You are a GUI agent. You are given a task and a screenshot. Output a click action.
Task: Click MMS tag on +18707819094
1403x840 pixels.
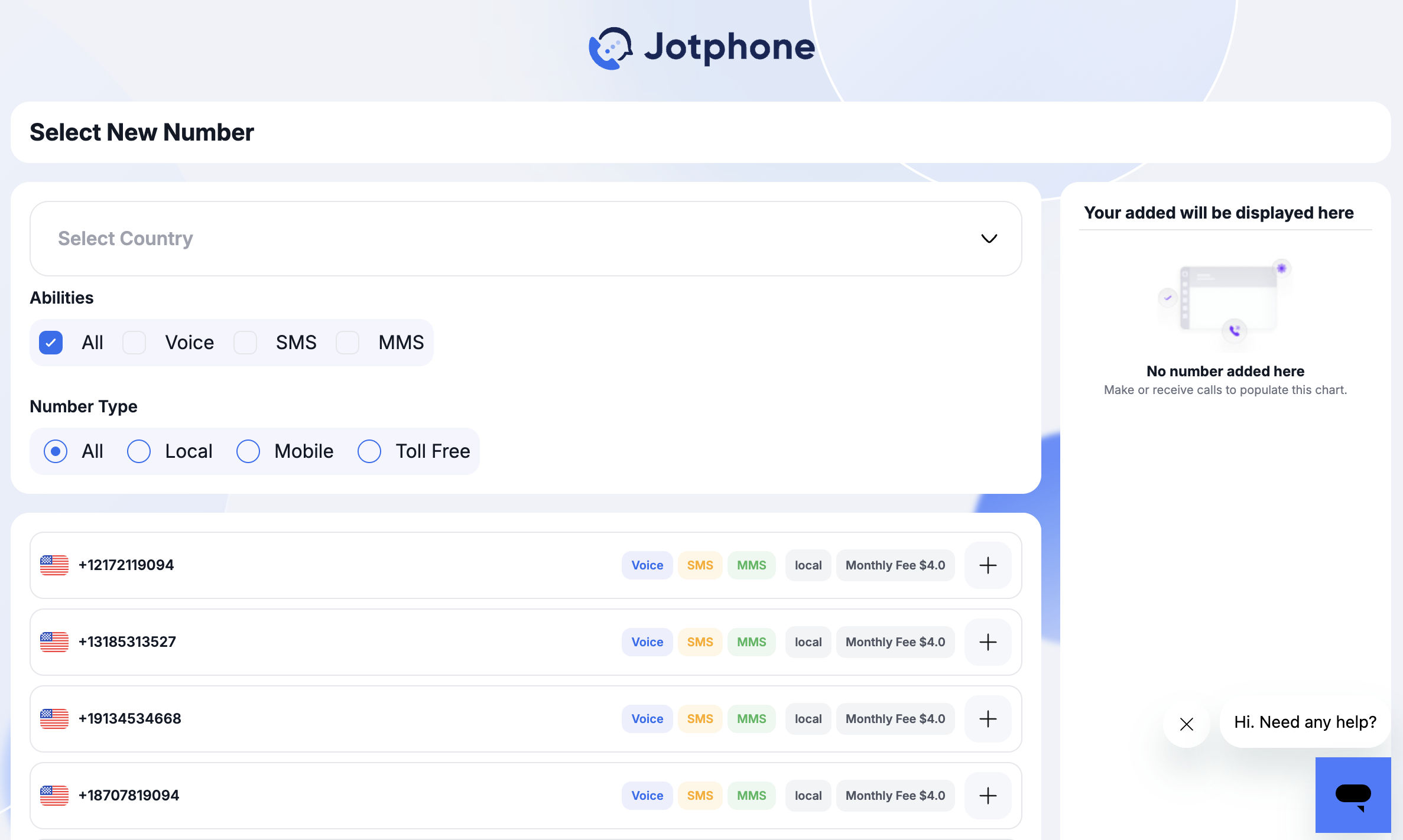coord(752,796)
